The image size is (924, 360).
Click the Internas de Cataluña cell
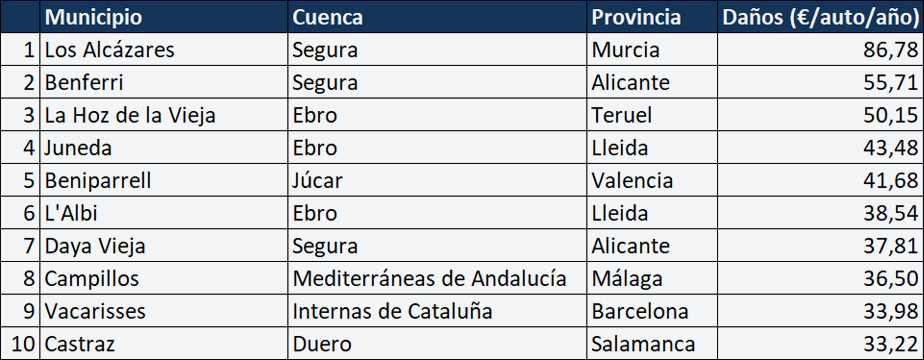pos(437,311)
